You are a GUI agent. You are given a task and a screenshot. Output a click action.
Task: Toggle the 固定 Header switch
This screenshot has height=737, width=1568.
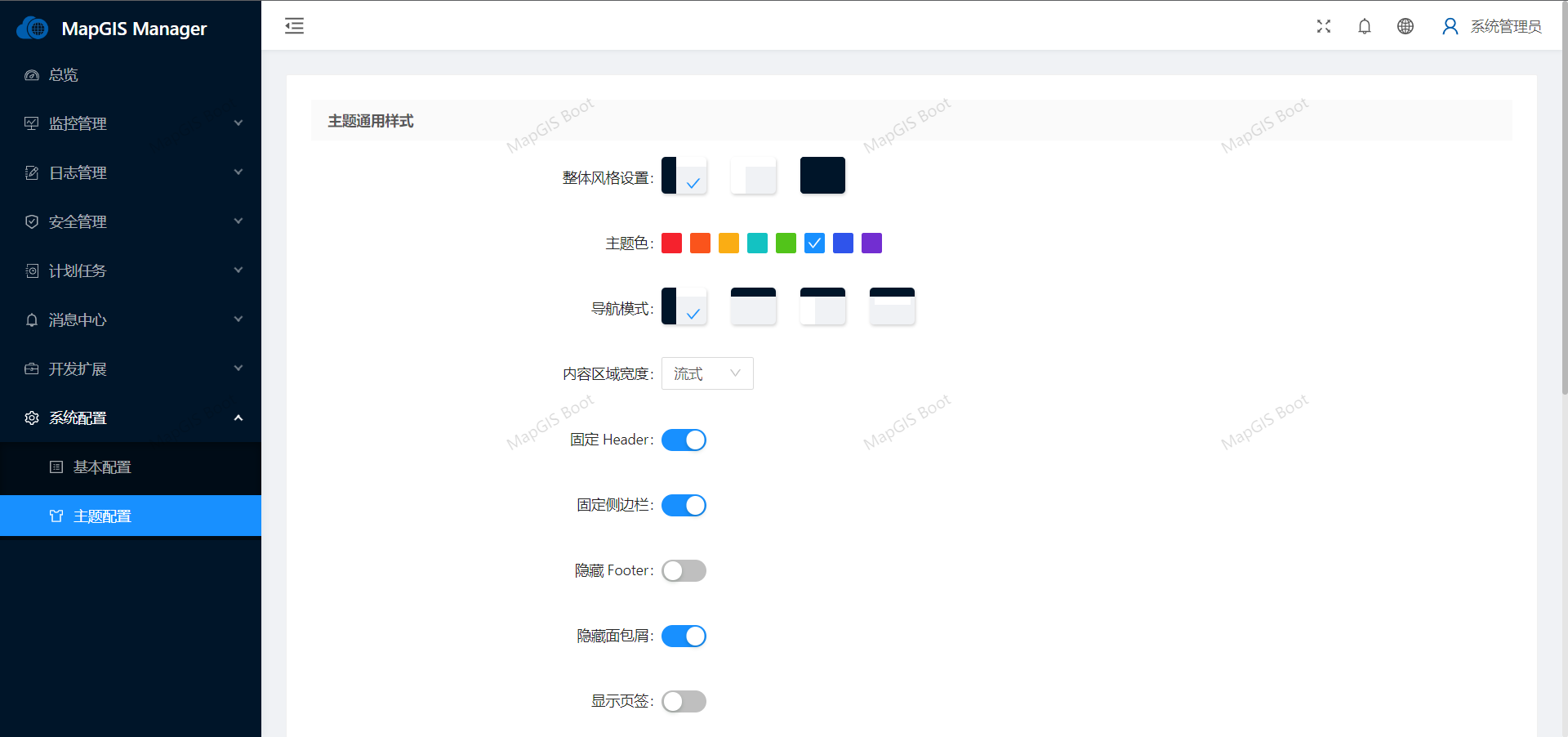684,440
